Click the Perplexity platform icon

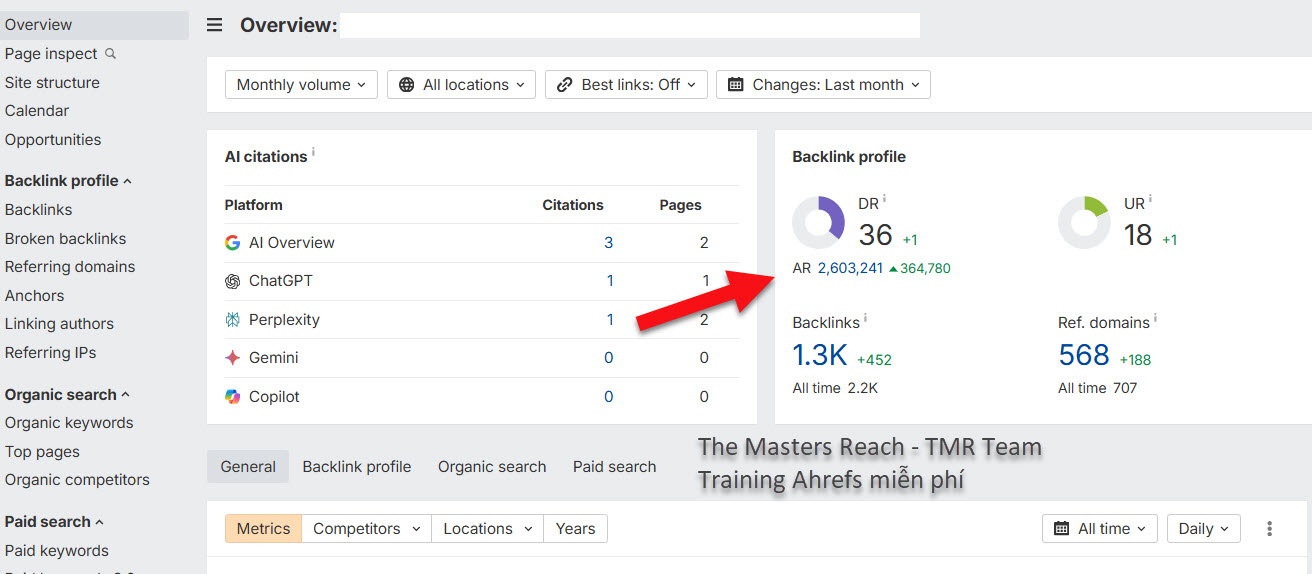pyautogui.click(x=232, y=320)
